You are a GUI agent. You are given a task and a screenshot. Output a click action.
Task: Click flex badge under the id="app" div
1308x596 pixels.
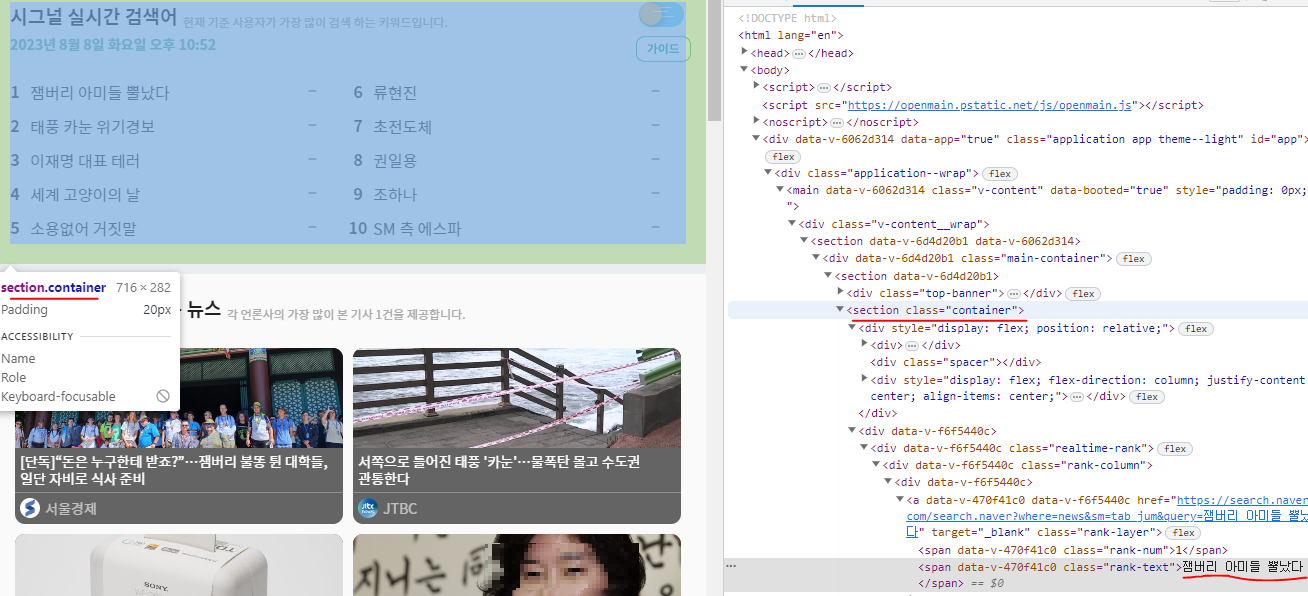point(783,157)
